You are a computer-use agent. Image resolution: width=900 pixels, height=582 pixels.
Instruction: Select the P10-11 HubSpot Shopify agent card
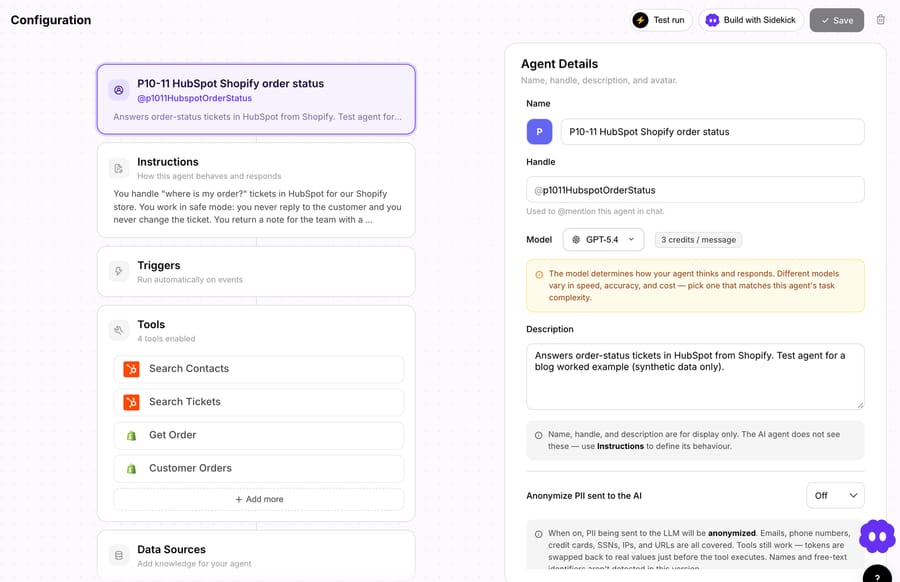click(256, 99)
